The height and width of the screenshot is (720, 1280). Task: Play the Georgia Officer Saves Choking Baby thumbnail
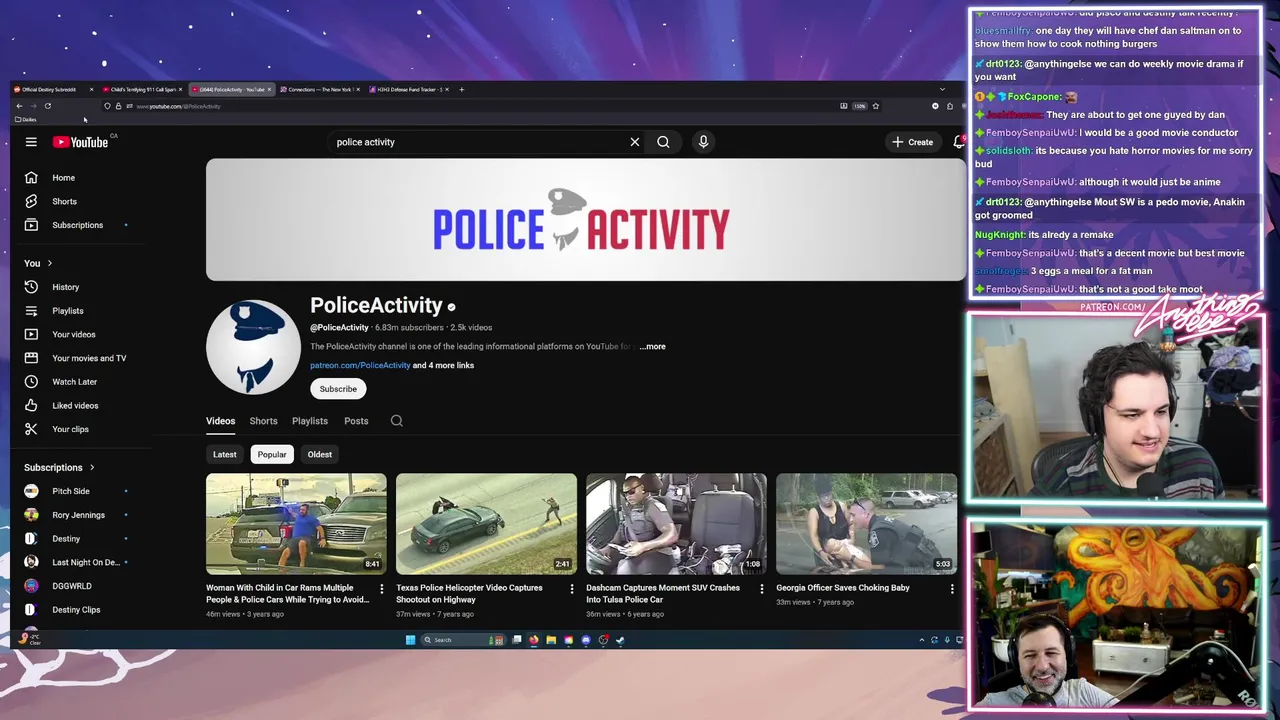[x=866, y=523]
